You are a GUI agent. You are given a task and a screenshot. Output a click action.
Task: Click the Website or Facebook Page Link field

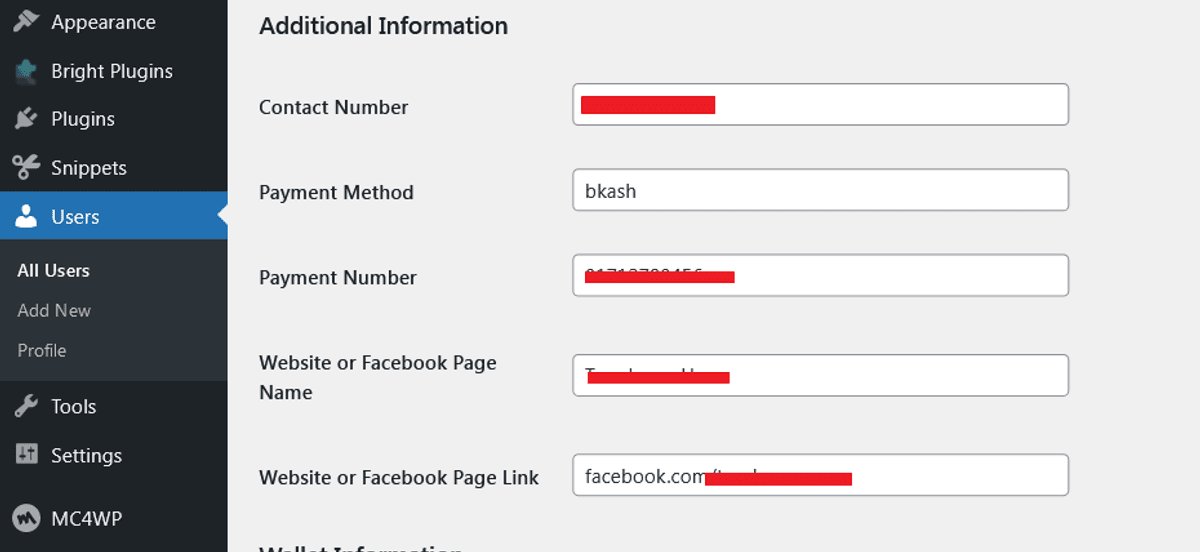(x=821, y=475)
